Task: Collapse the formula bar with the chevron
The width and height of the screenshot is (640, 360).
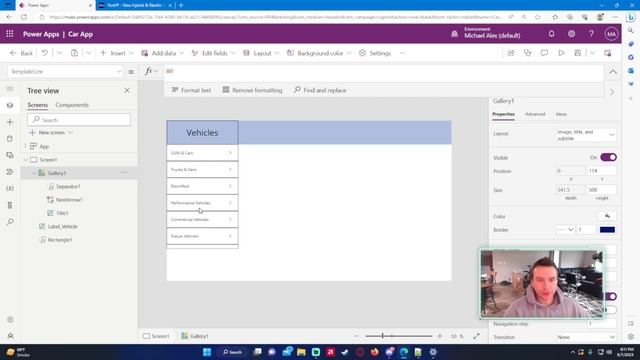Action: pyautogui.click(x=613, y=72)
